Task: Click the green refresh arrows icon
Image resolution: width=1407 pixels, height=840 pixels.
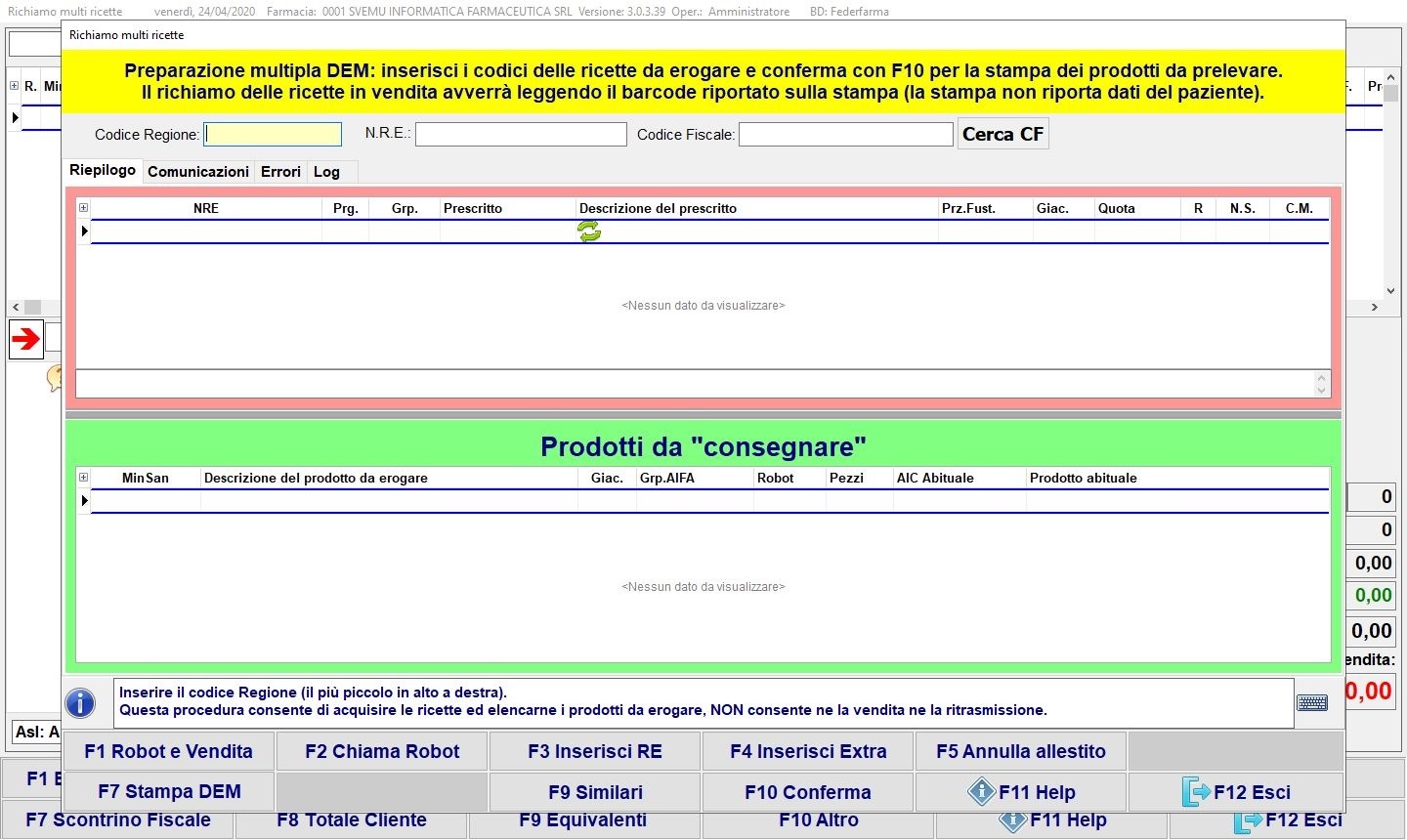Action: coord(589,231)
